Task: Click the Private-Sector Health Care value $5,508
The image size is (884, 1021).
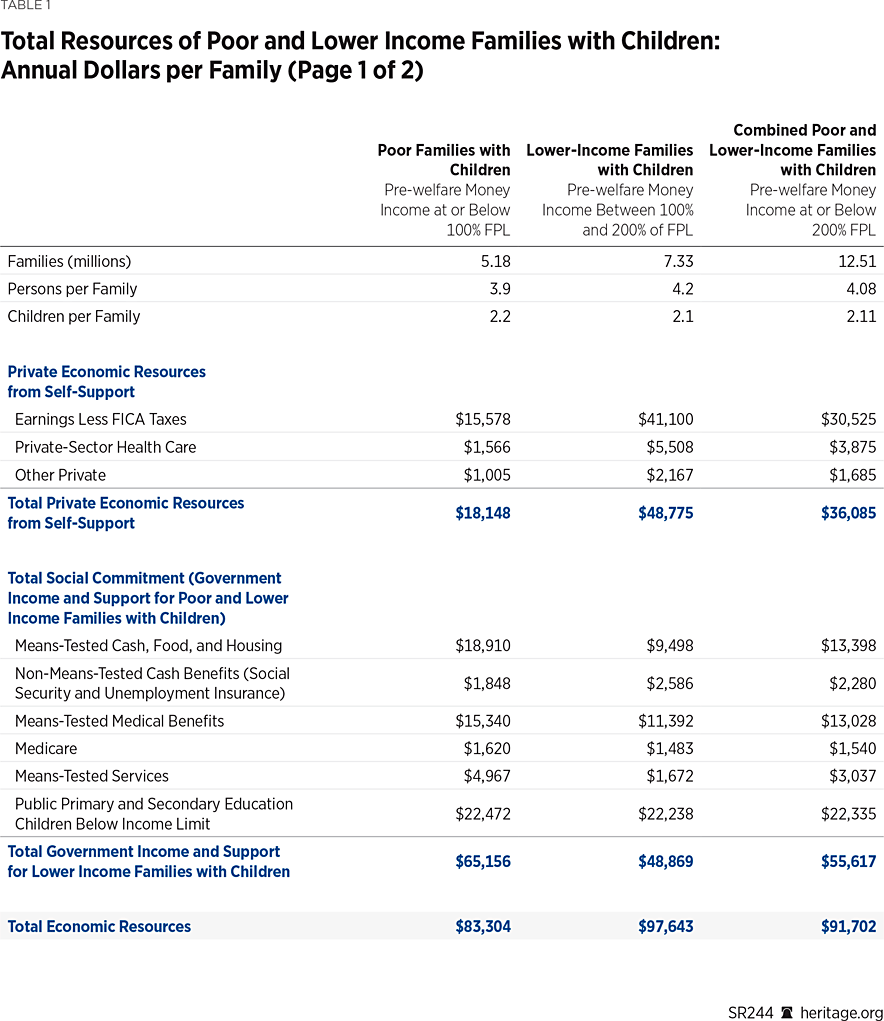Action: click(669, 447)
